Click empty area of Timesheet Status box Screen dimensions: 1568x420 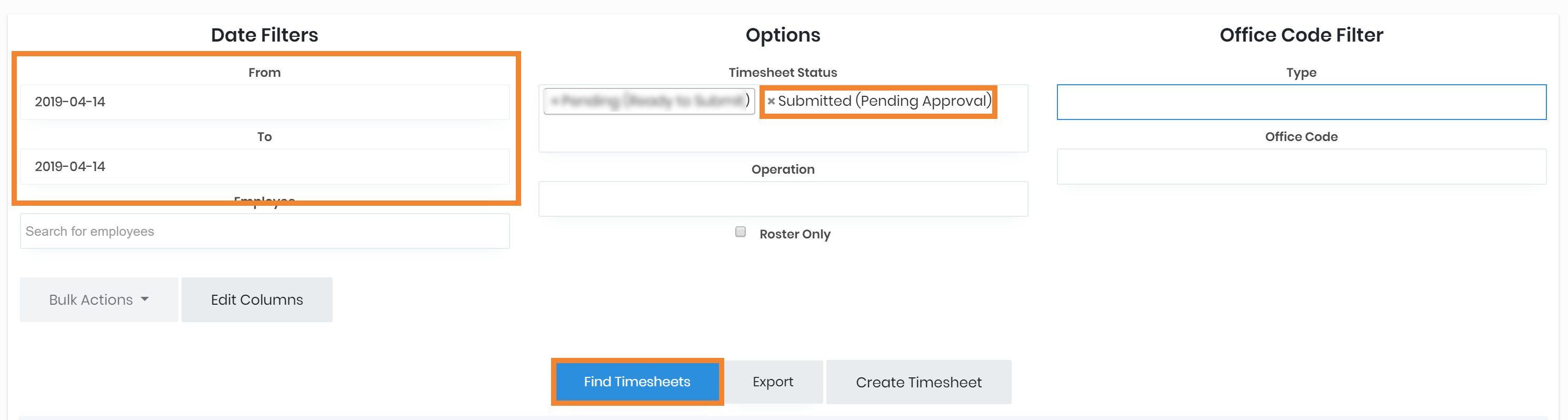point(782,135)
